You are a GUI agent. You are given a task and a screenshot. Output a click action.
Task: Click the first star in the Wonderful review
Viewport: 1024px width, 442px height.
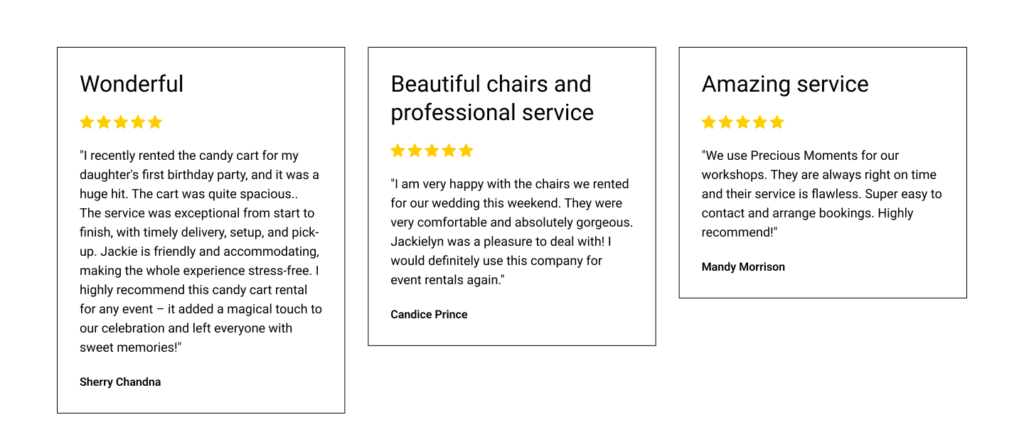(x=87, y=122)
